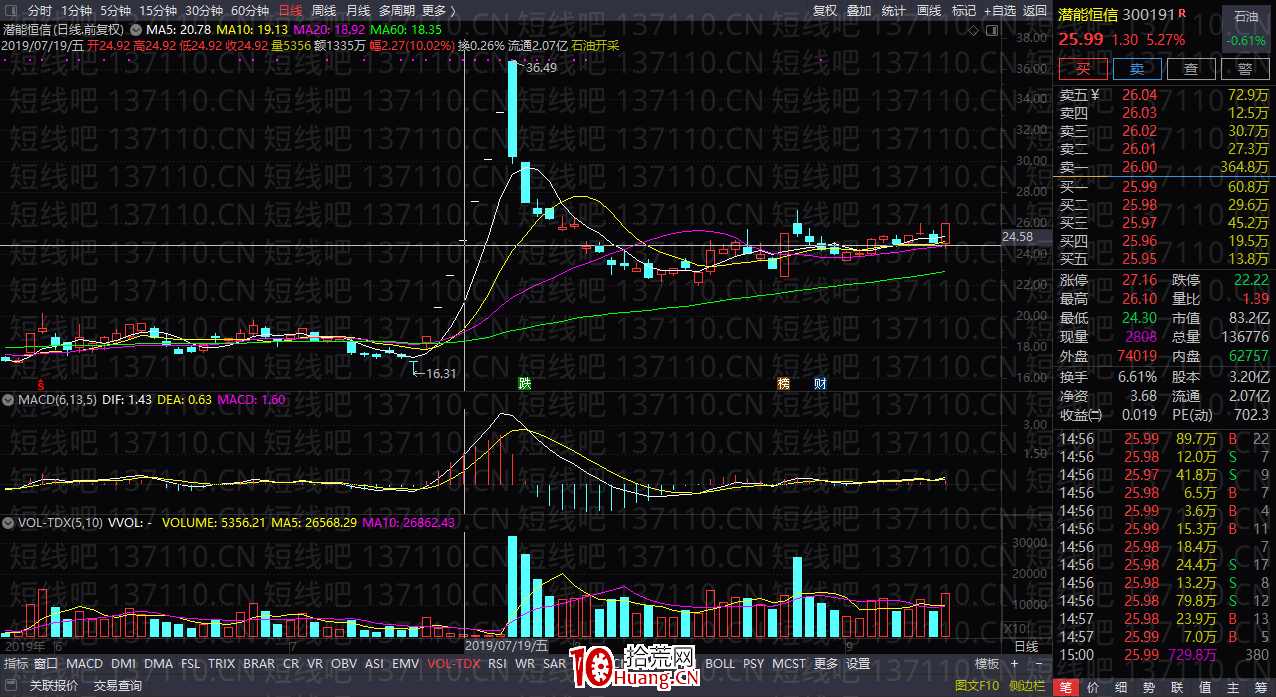The image size is (1276, 697).
Task: Click the 财 finance marker on the chart
Action: point(819,384)
